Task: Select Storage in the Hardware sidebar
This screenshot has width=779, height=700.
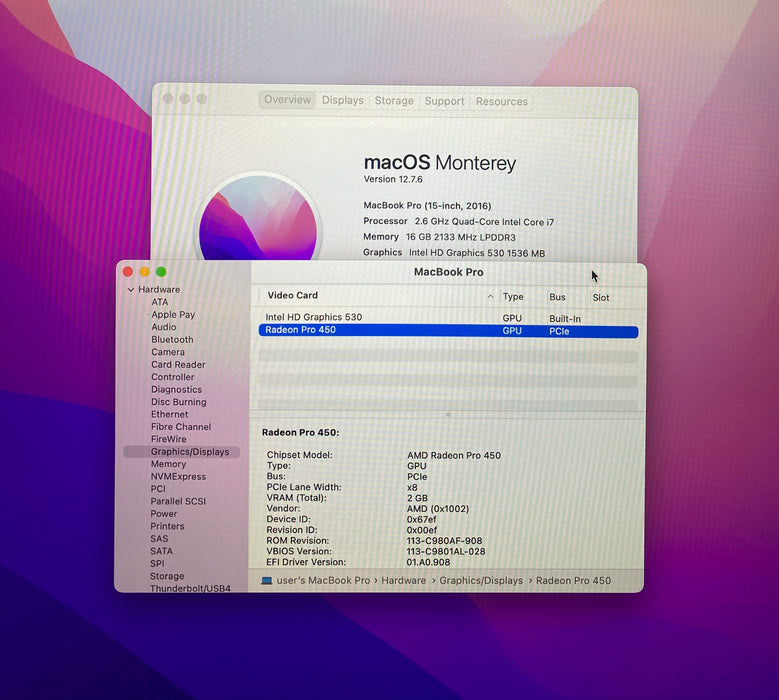Action: point(167,576)
